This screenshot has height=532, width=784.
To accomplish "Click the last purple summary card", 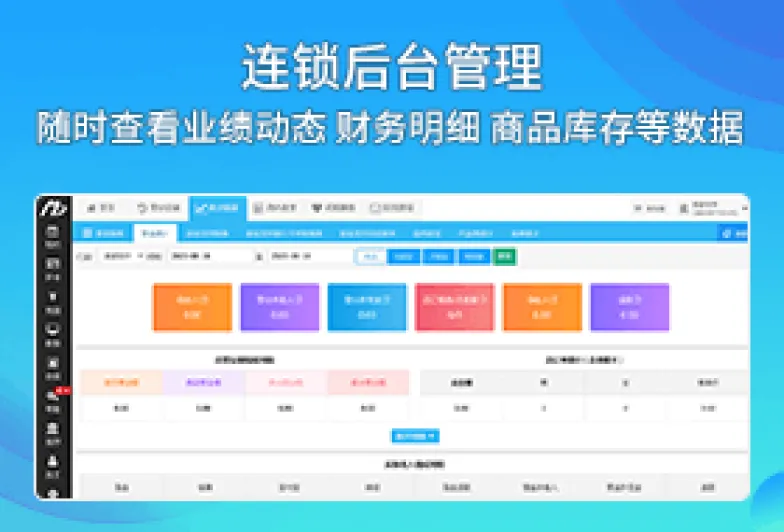I will pos(630,307).
